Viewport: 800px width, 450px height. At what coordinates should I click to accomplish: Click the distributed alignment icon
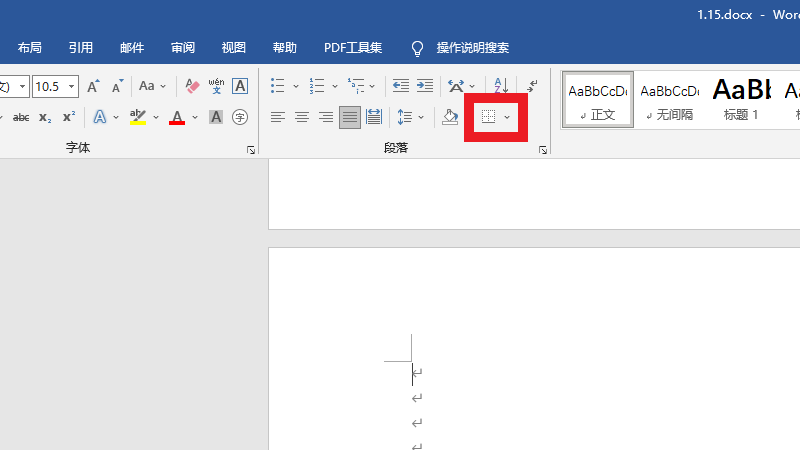click(x=374, y=117)
